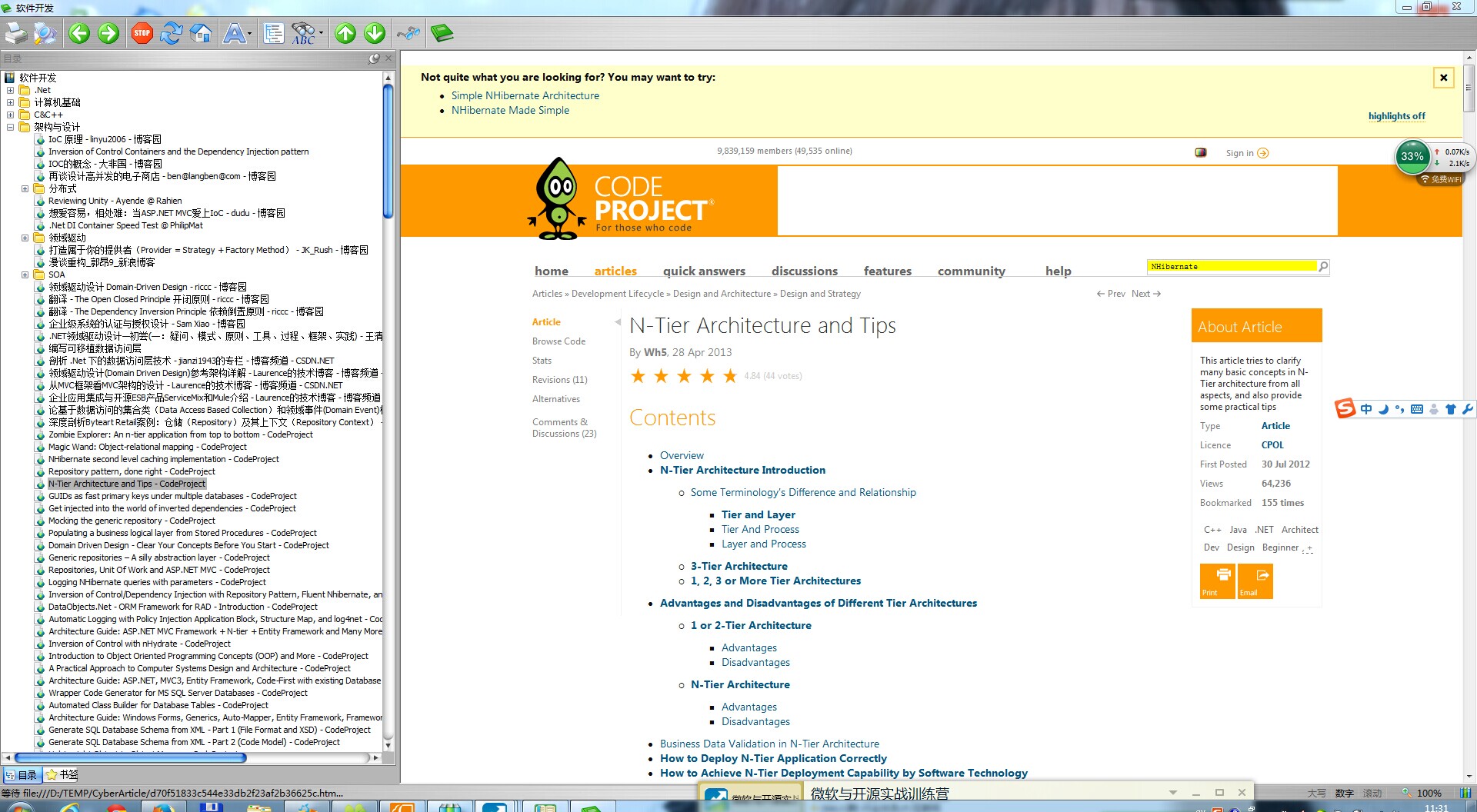Click NHibernate Made Simple link
This screenshot has width=1477, height=812.
pyautogui.click(x=510, y=110)
